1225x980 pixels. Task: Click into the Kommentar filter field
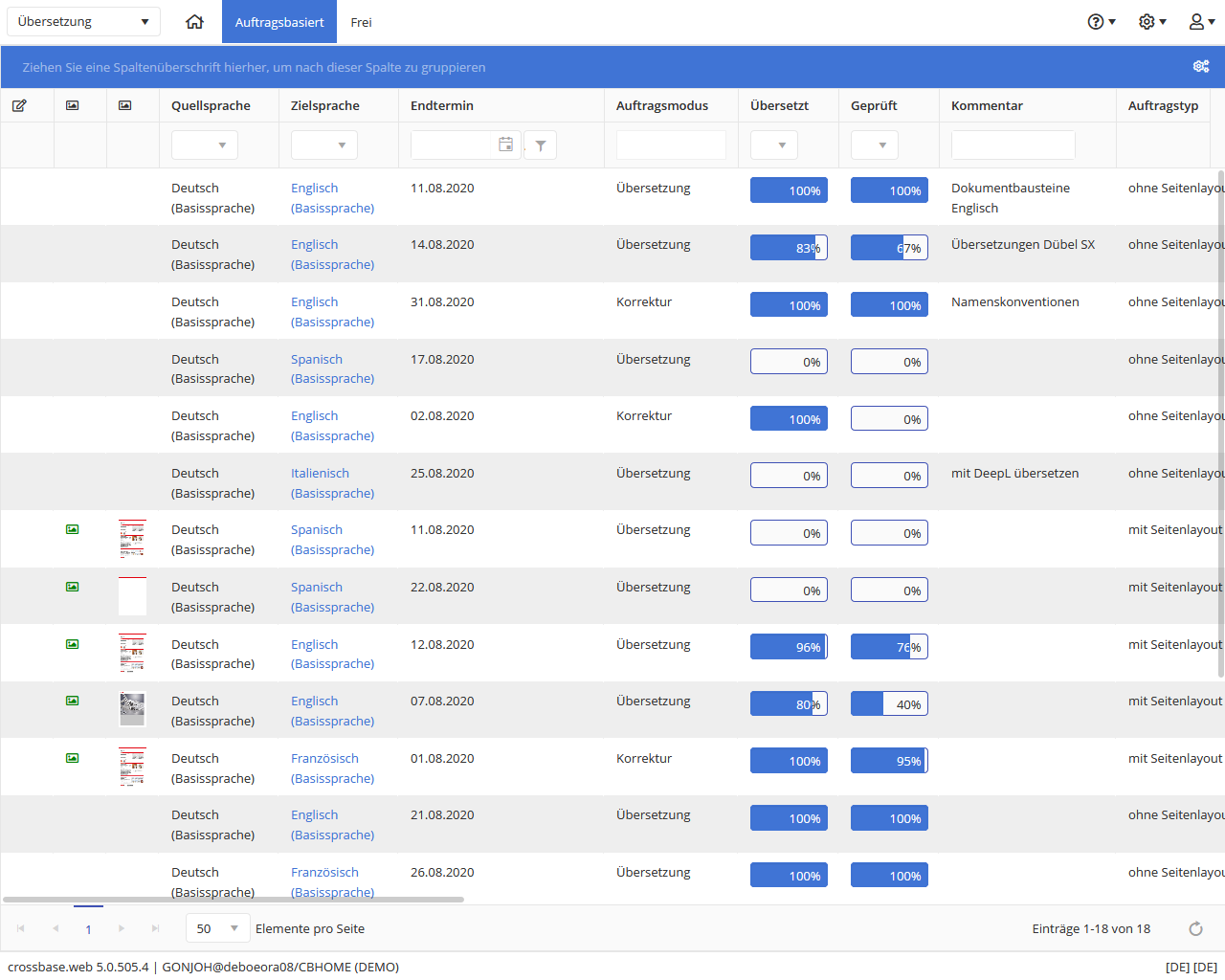(x=1013, y=145)
